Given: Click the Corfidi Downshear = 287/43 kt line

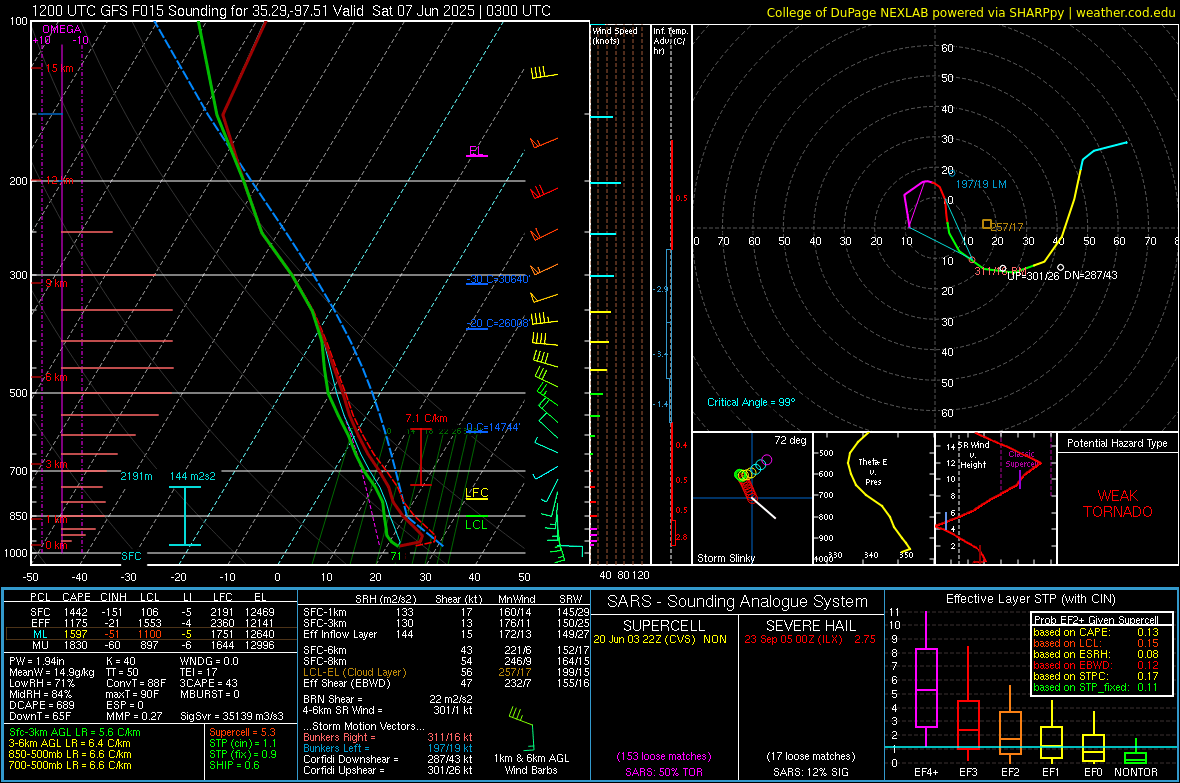Looking at the screenshot, I should (x=387, y=759).
